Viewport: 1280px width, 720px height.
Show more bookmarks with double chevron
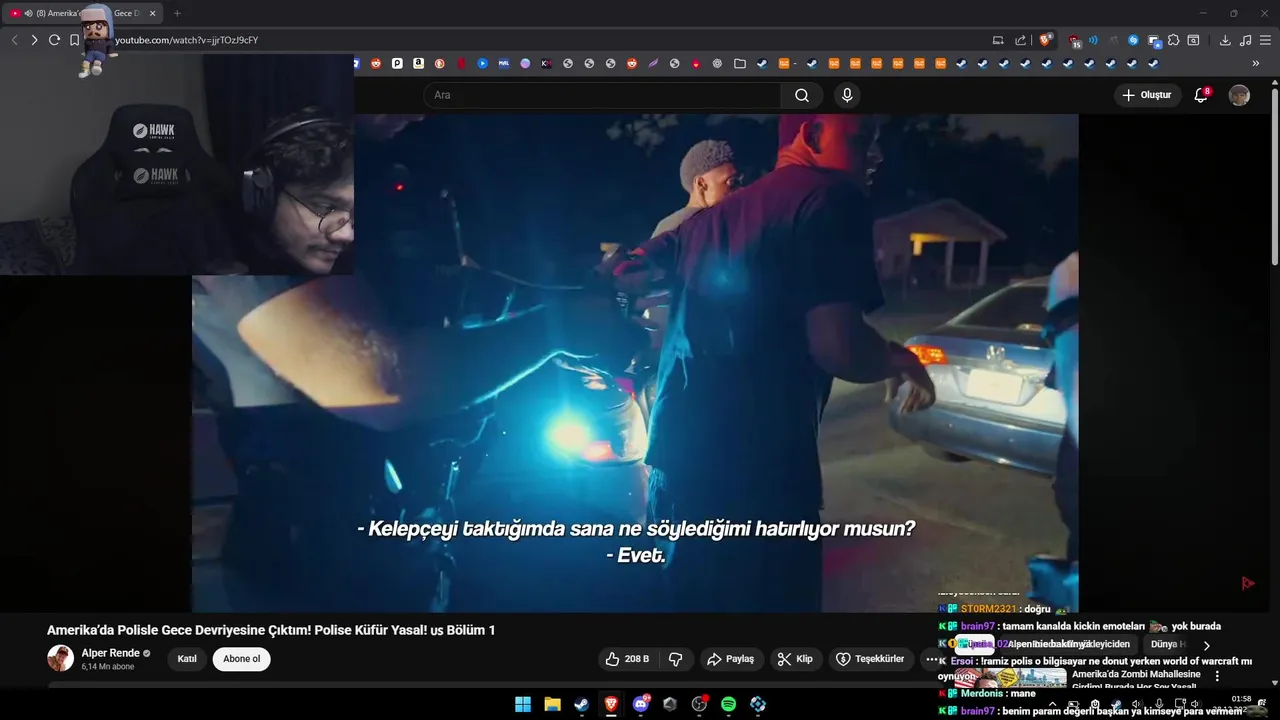[1256, 63]
